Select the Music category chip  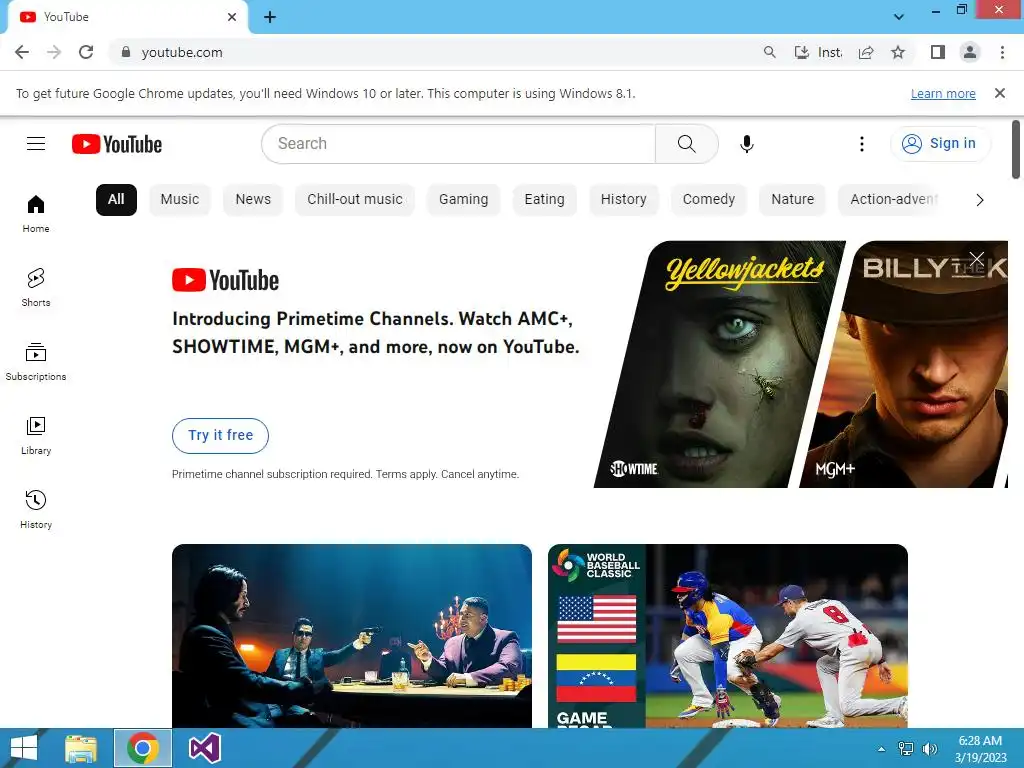pos(180,200)
